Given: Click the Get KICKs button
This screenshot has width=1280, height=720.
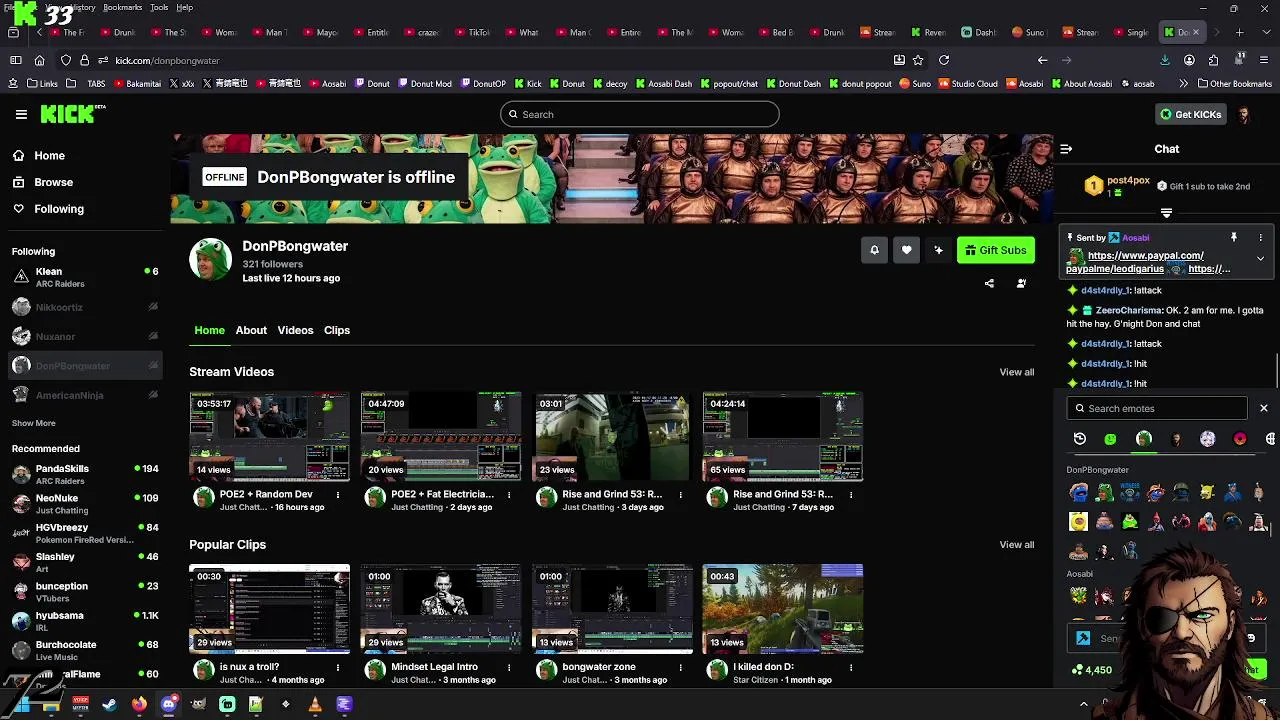Looking at the screenshot, I should coord(1191,114).
